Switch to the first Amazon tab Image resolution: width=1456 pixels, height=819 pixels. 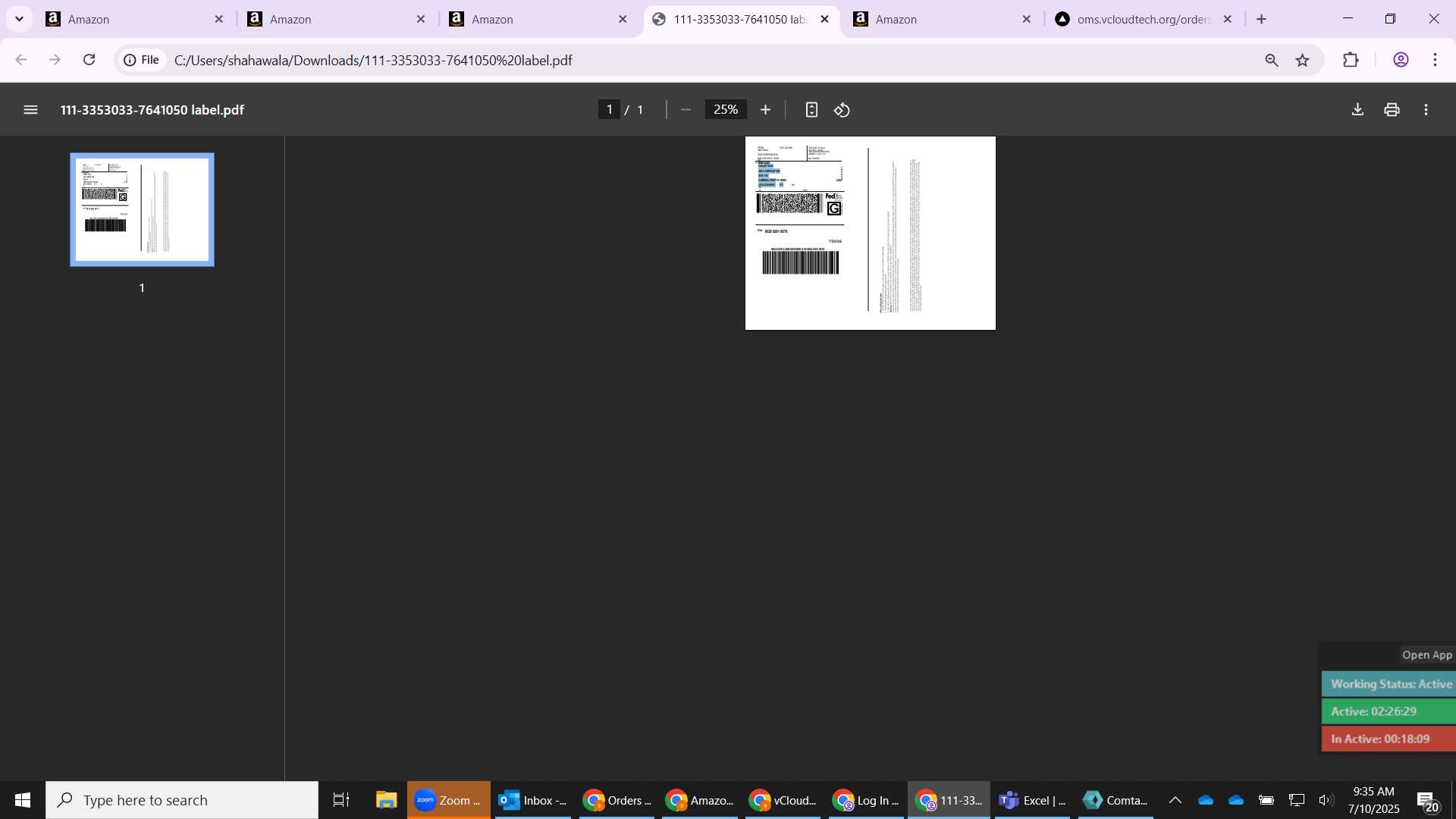pos(134,19)
